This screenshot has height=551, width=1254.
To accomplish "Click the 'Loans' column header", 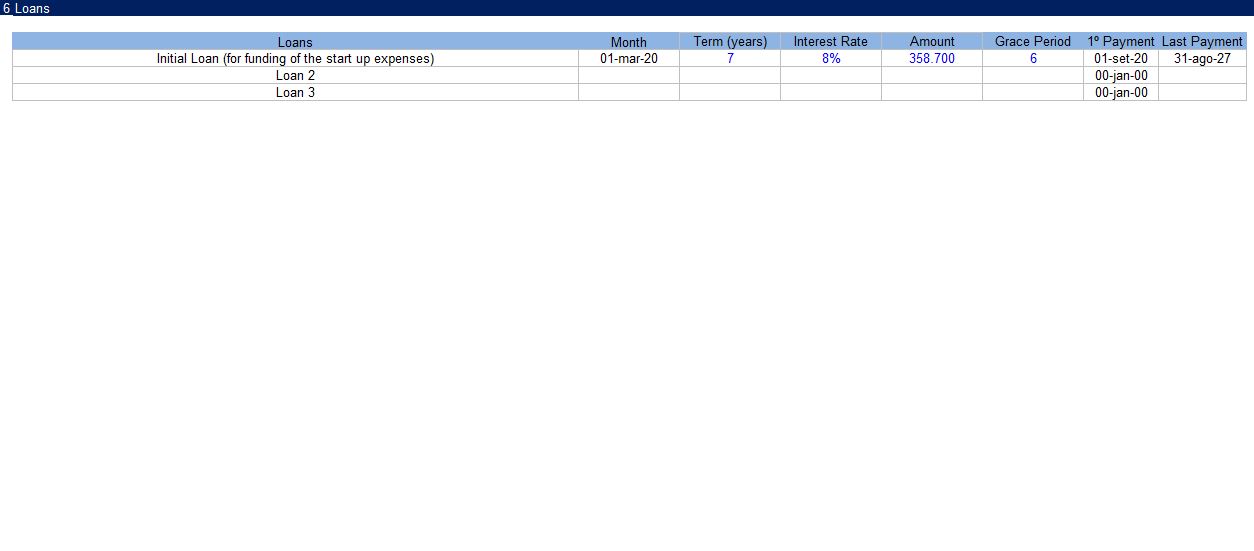I will [x=295, y=42].
